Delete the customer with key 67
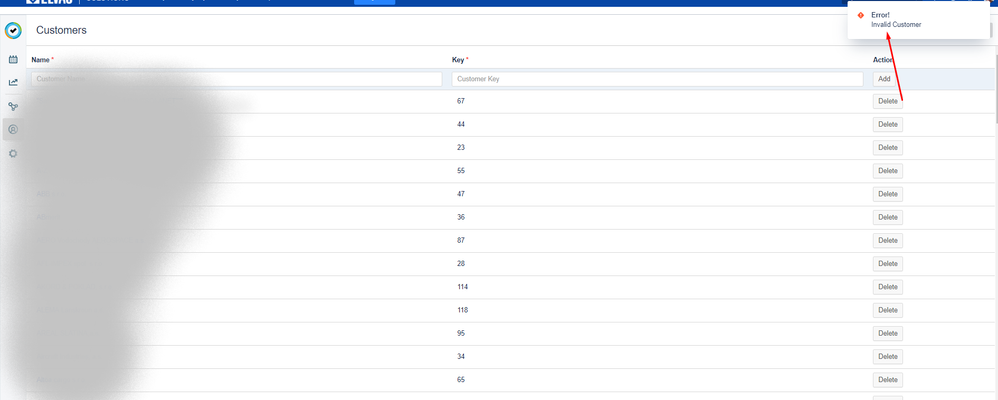 [x=887, y=101]
